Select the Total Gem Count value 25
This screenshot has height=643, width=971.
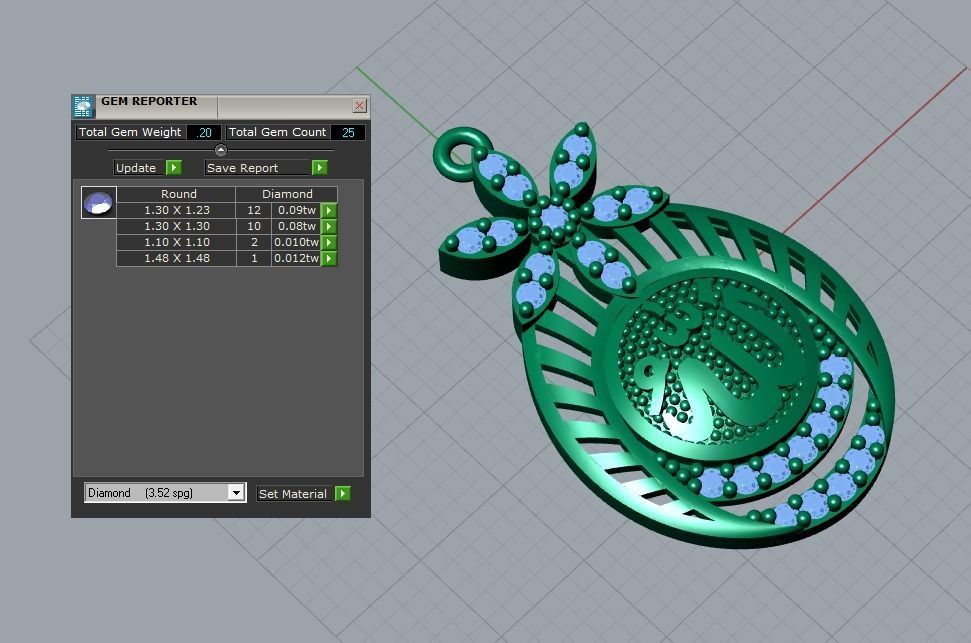pos(348,133)
